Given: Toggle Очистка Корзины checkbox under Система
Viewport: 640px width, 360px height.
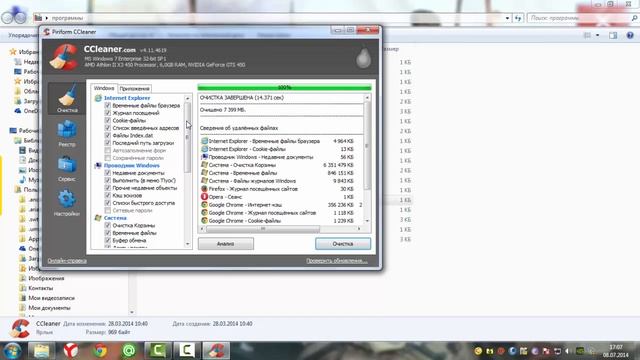Looking at the screenshot, I should (x=108, y=225).
